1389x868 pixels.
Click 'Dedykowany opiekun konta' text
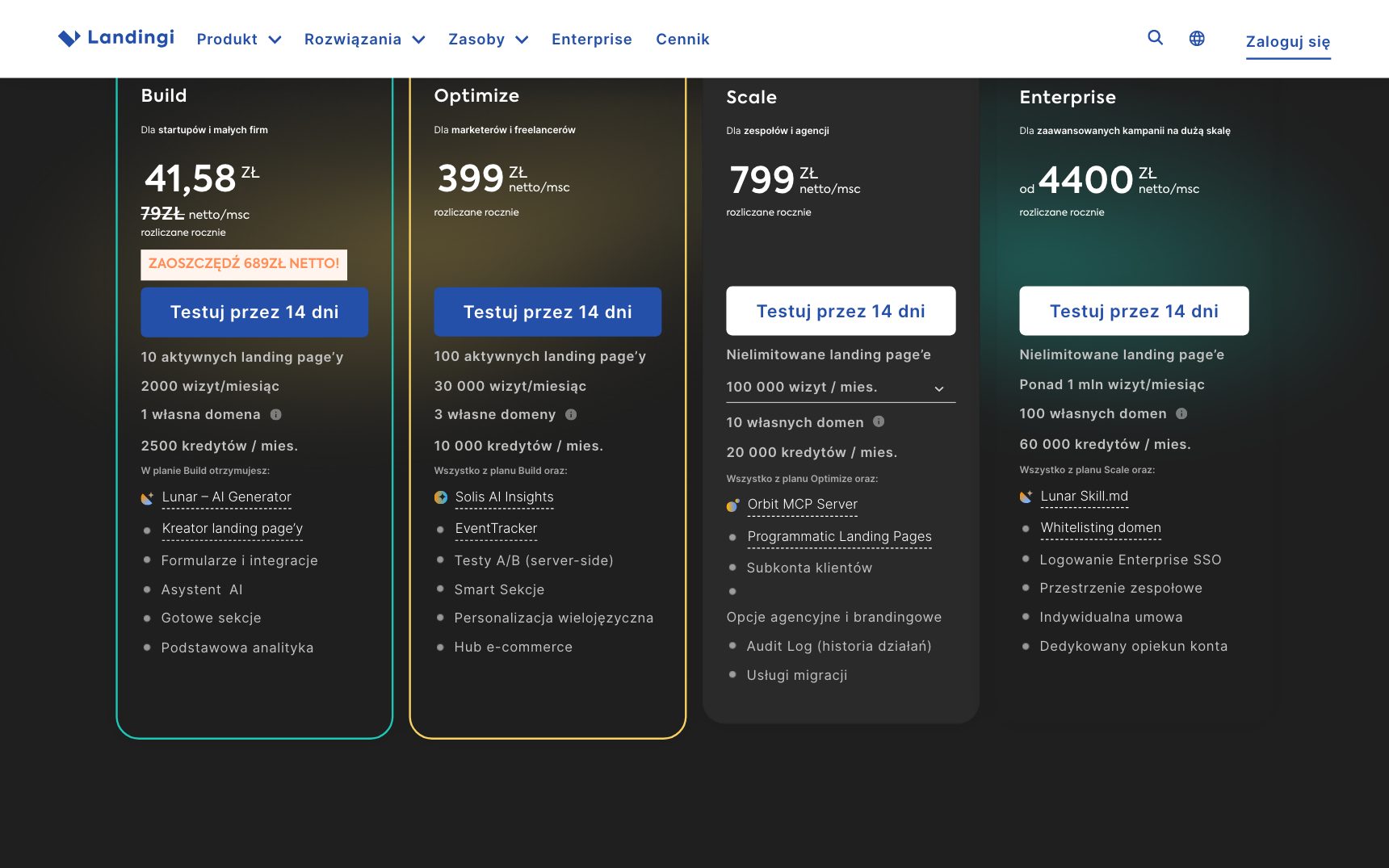(x=1134, y=646)
